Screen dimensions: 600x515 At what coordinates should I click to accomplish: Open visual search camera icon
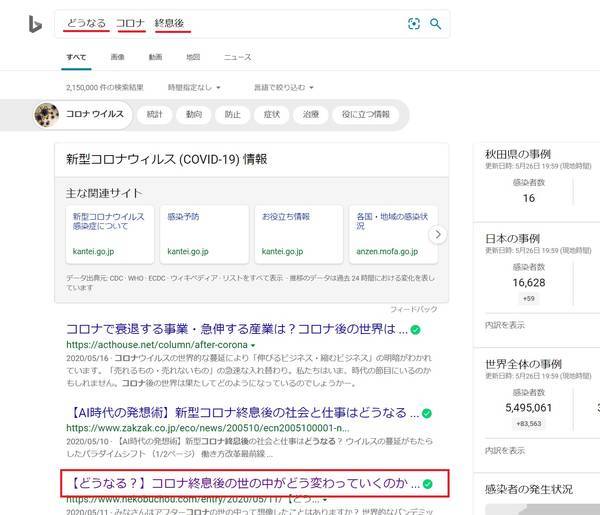click(x=414, y=24)
